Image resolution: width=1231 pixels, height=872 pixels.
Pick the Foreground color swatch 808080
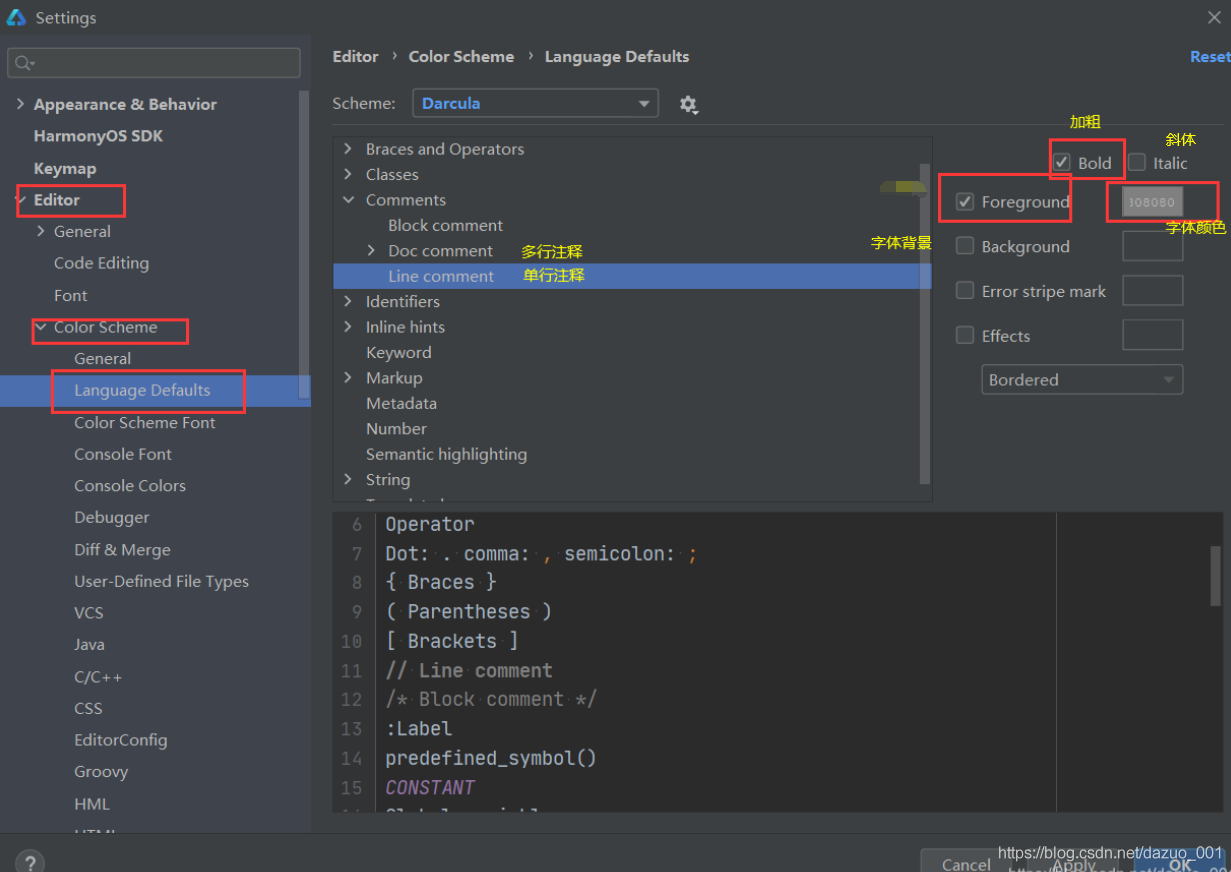1153,202
